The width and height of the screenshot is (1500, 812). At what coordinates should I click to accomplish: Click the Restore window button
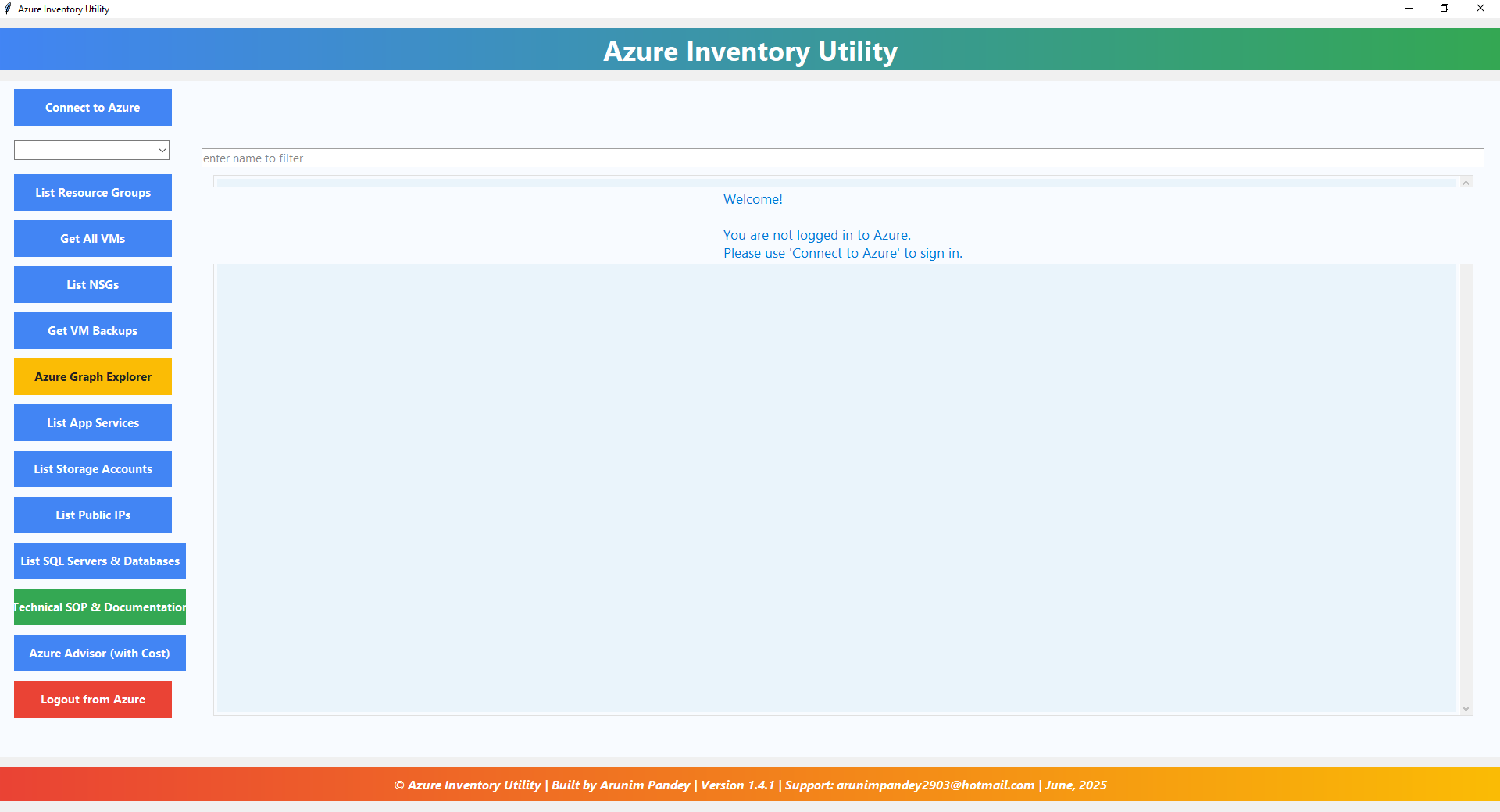coord(1445,9)
